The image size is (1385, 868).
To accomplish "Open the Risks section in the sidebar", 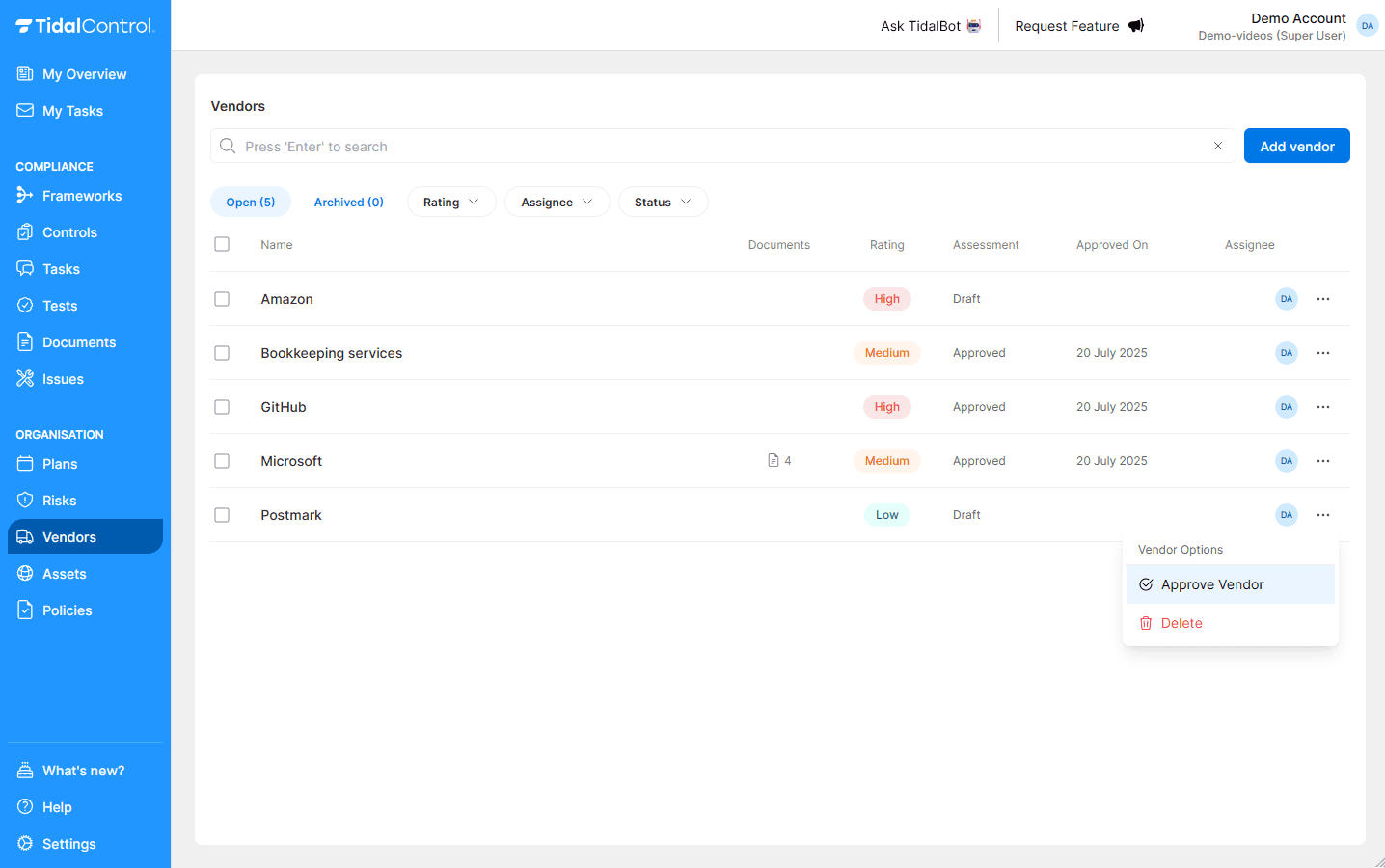I will [26, 500].
